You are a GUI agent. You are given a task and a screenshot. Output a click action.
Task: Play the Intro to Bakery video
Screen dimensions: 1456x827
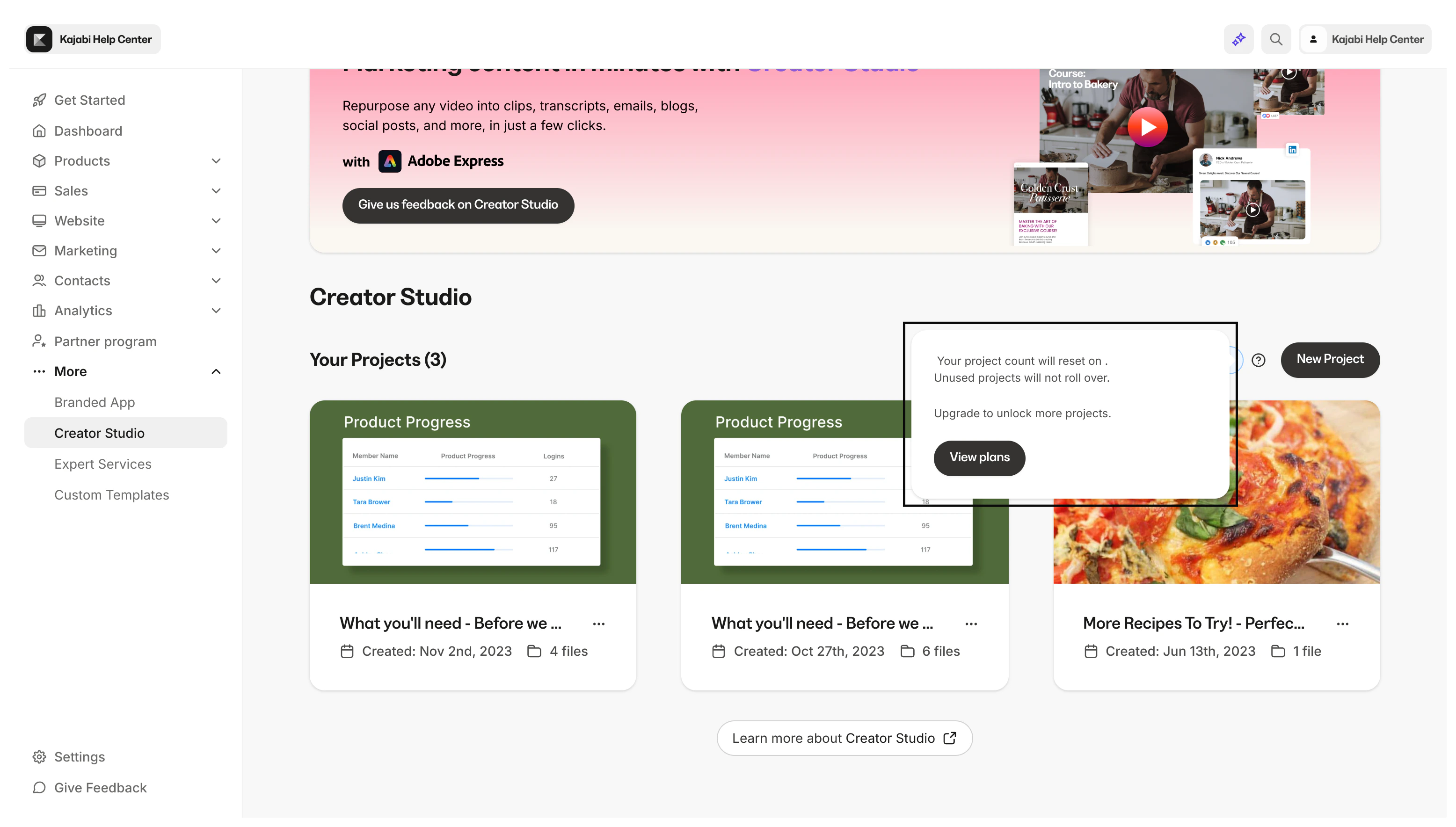point(1147,127)
